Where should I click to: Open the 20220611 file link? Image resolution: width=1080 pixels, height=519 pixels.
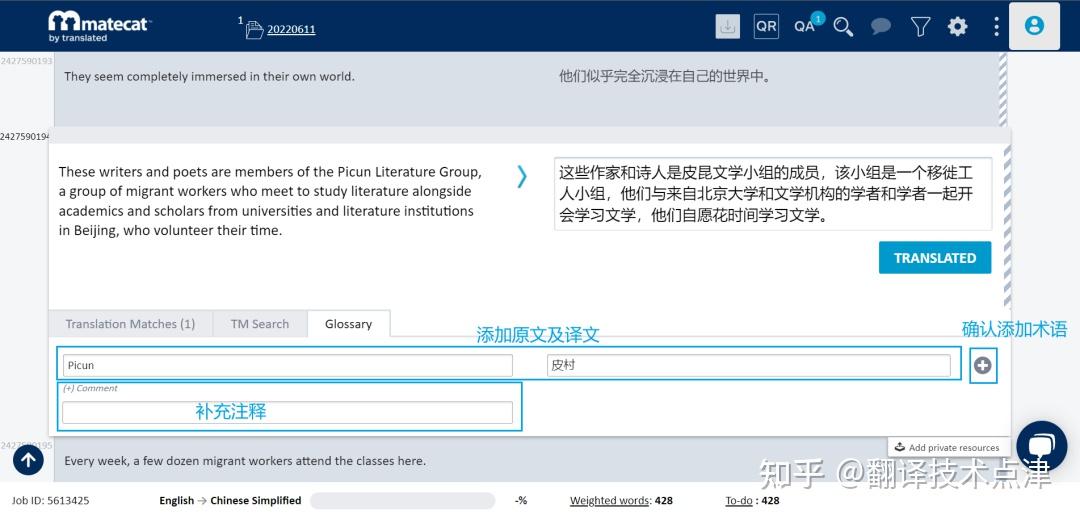[291, 29]
